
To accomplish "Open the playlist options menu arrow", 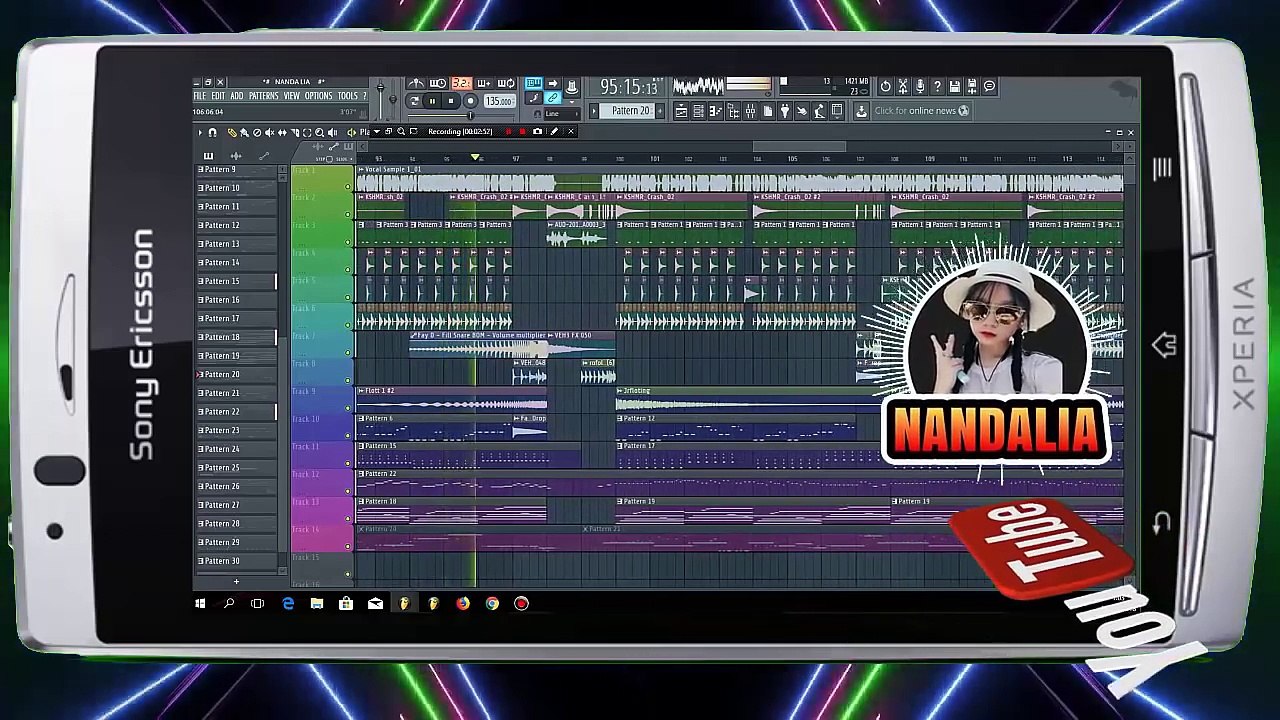I will pos(200,132).
